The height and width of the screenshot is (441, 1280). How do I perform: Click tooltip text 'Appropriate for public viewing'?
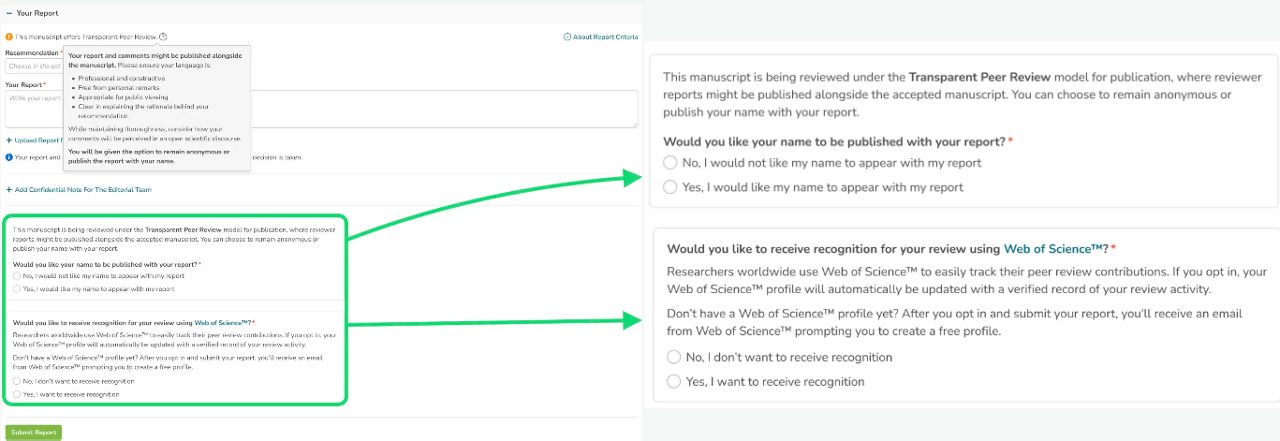pyautogui.click(x=124, y=97)
